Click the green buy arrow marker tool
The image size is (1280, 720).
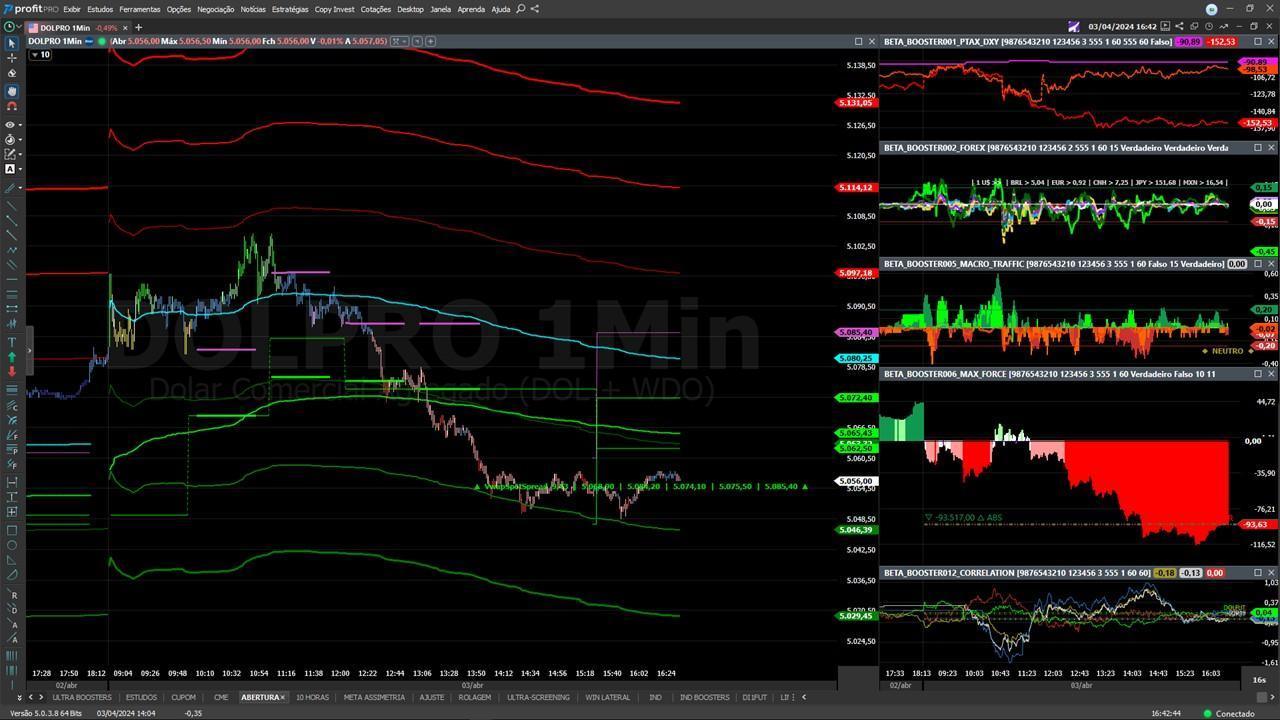point(11,357)
